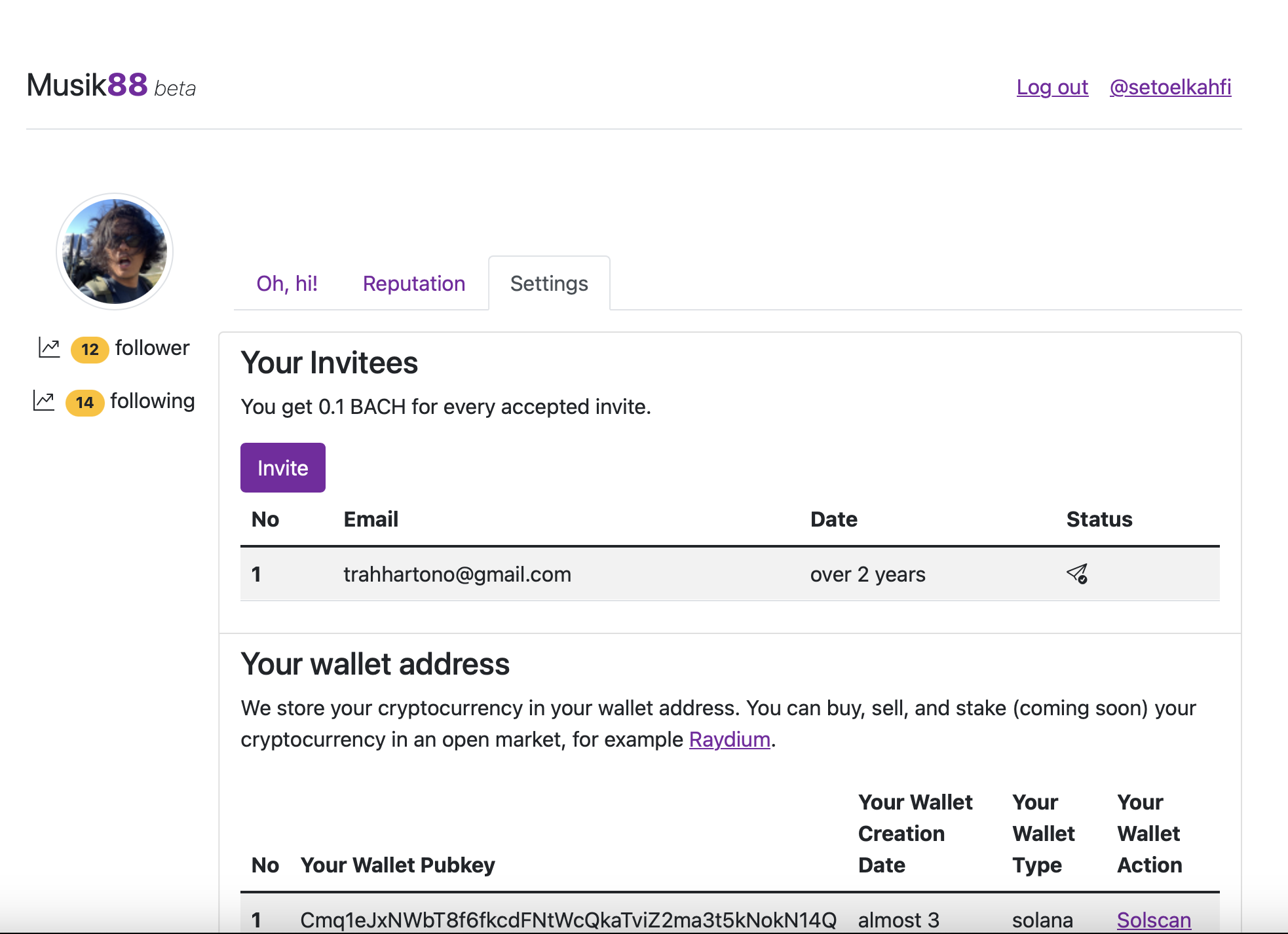Screen dimensions: 1288x934
Task: Click the Email column header
Action: 371,519
